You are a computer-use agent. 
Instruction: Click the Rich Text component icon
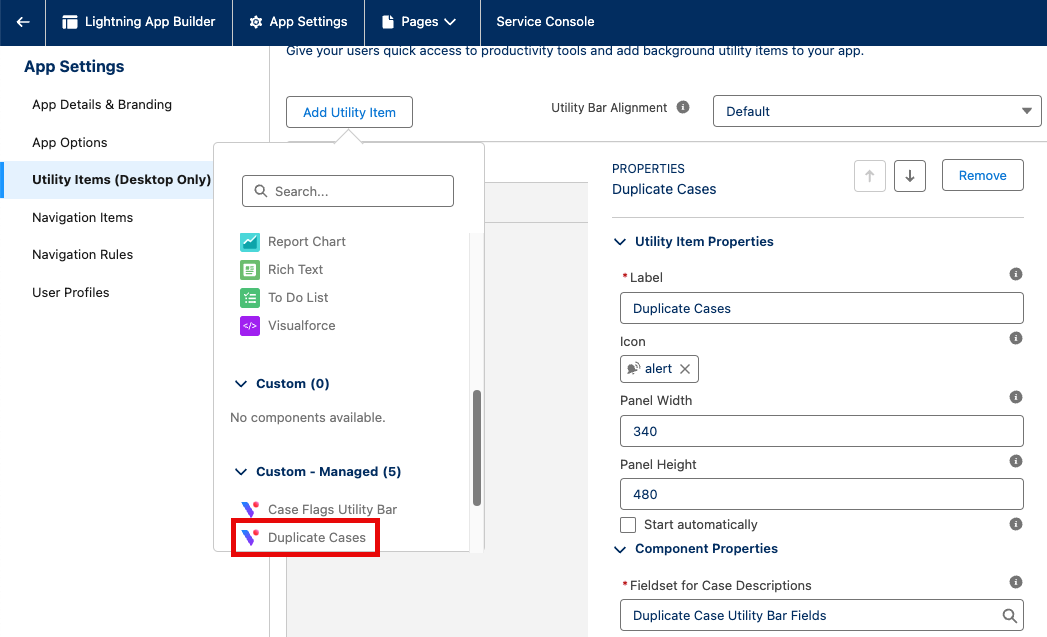point(250,270)
